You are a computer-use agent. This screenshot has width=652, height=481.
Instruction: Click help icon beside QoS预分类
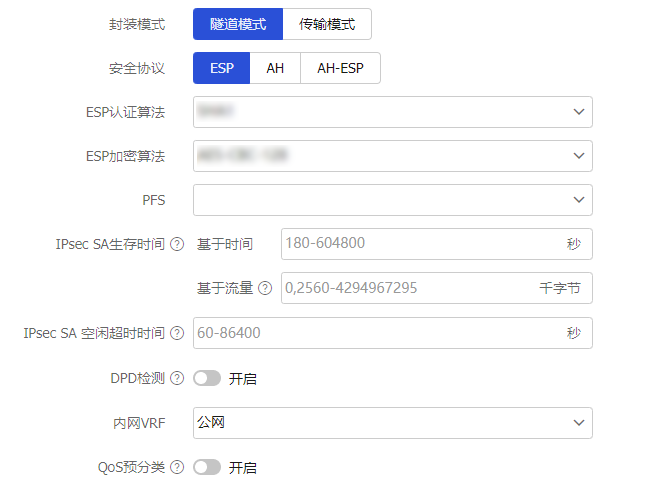point(177,467)
